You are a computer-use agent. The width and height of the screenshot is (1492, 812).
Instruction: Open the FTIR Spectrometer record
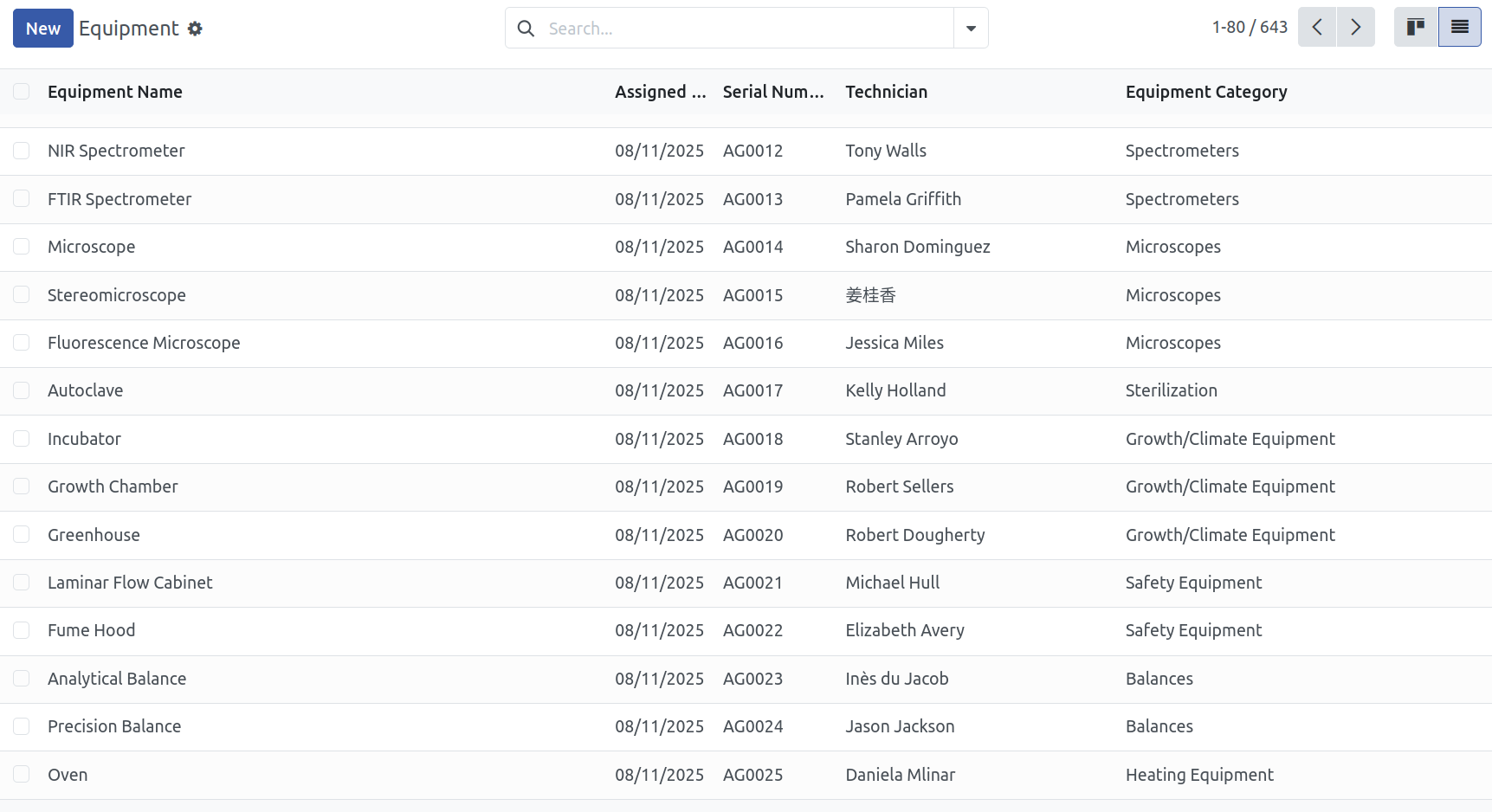tap(119, 199)
